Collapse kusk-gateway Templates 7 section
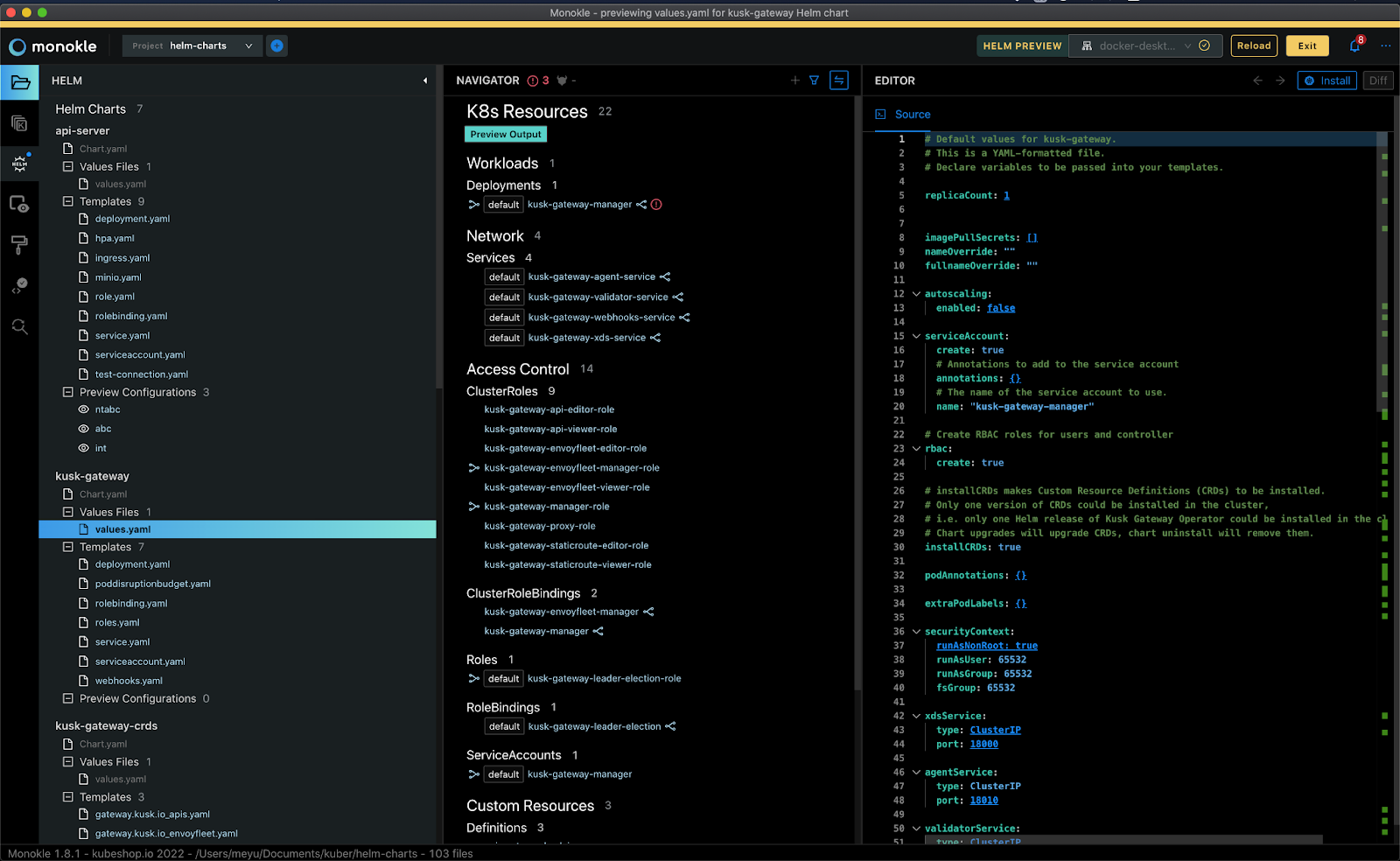 click(x=67, y=547)
